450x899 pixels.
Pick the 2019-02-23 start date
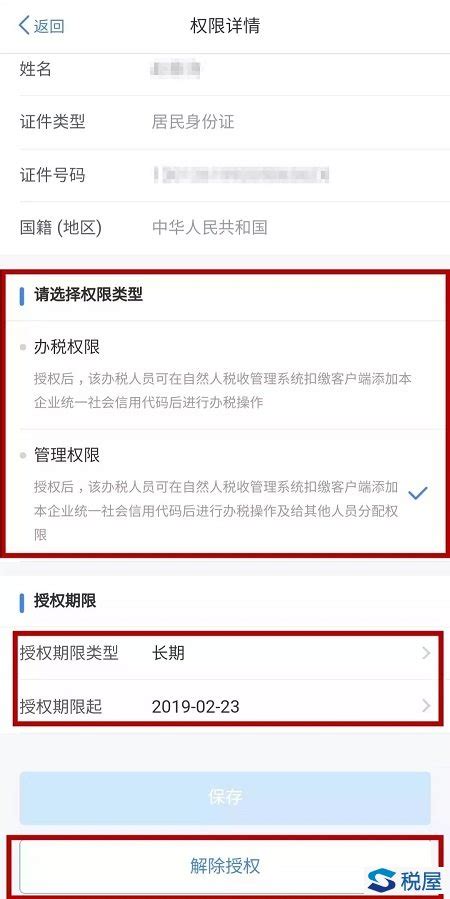pyautogui.click(x=195, y=706)
